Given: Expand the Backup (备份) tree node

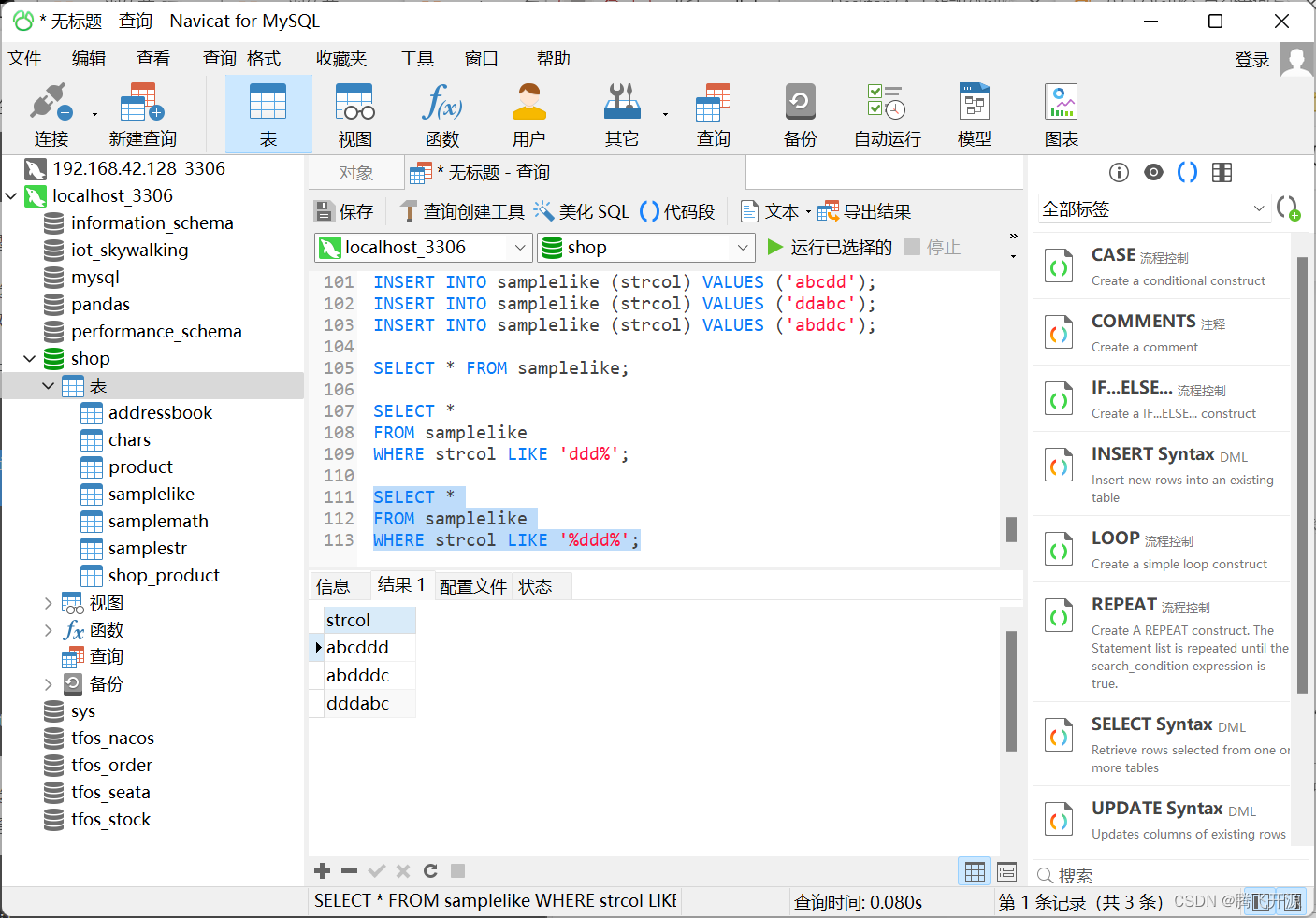Looking at the screenshot, I should pos(49,684).
